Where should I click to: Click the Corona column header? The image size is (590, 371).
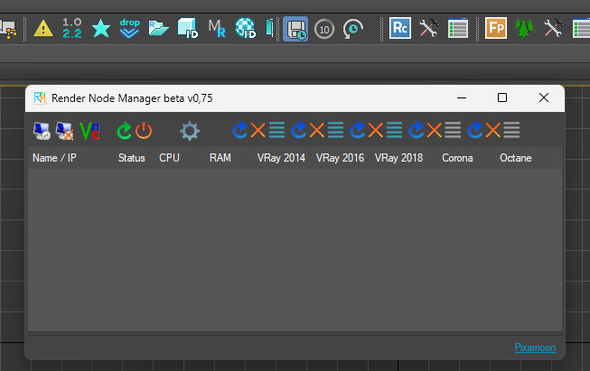[x=458, y=158]
